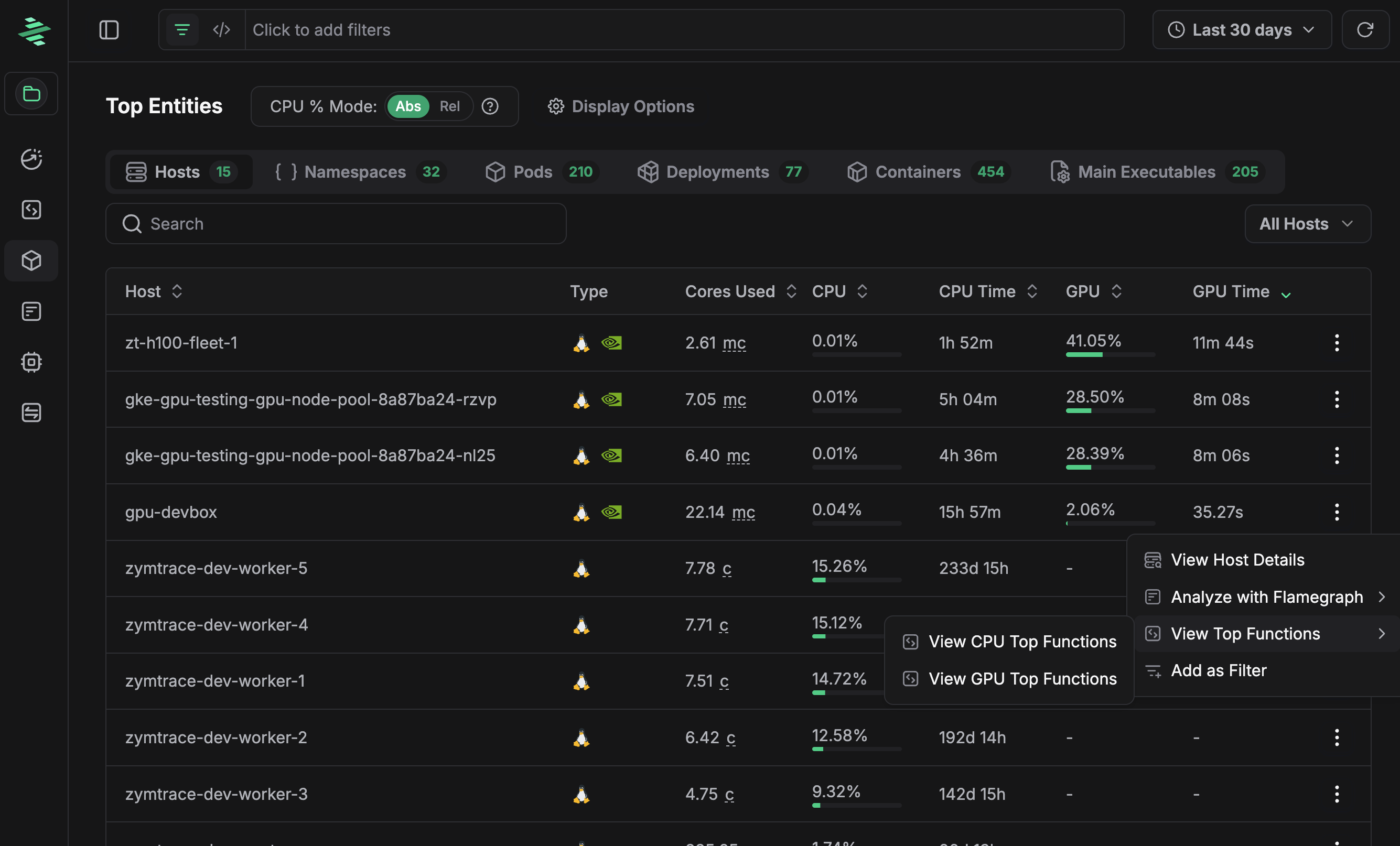The image size is (1400, 846).
Task: Select Abs CPU % mode
Action: coord(407,106)
